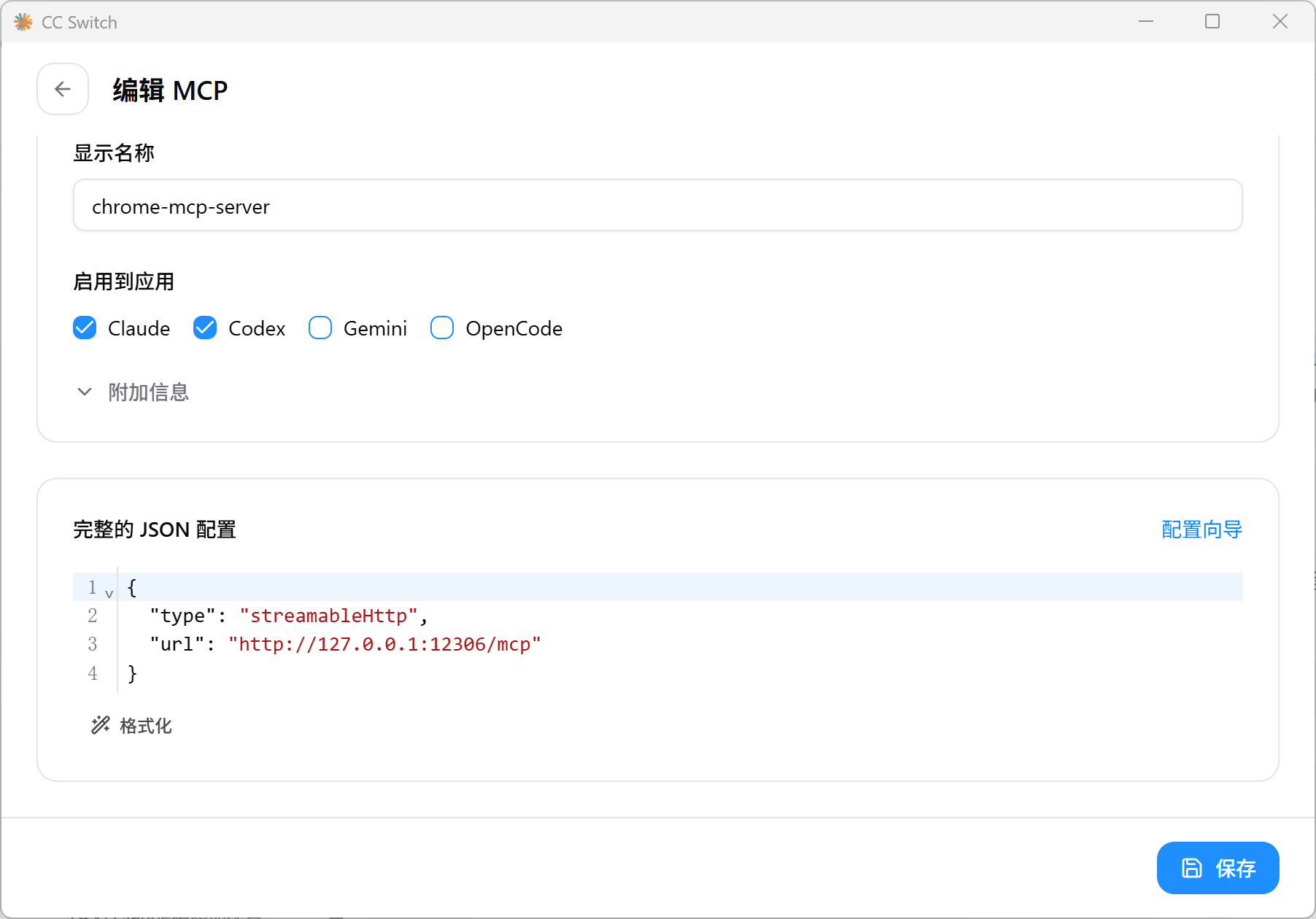This screenshot has width=1316, height=919.
Task: Click the "type" key in JSON editor
Action: click(182, 616)
